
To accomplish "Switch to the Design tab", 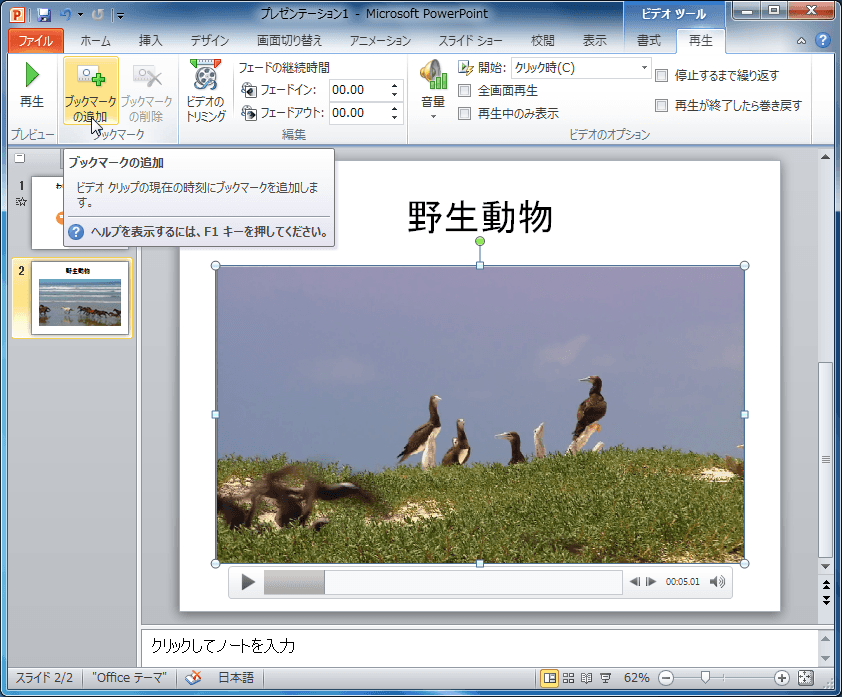I will click(209, 41).
